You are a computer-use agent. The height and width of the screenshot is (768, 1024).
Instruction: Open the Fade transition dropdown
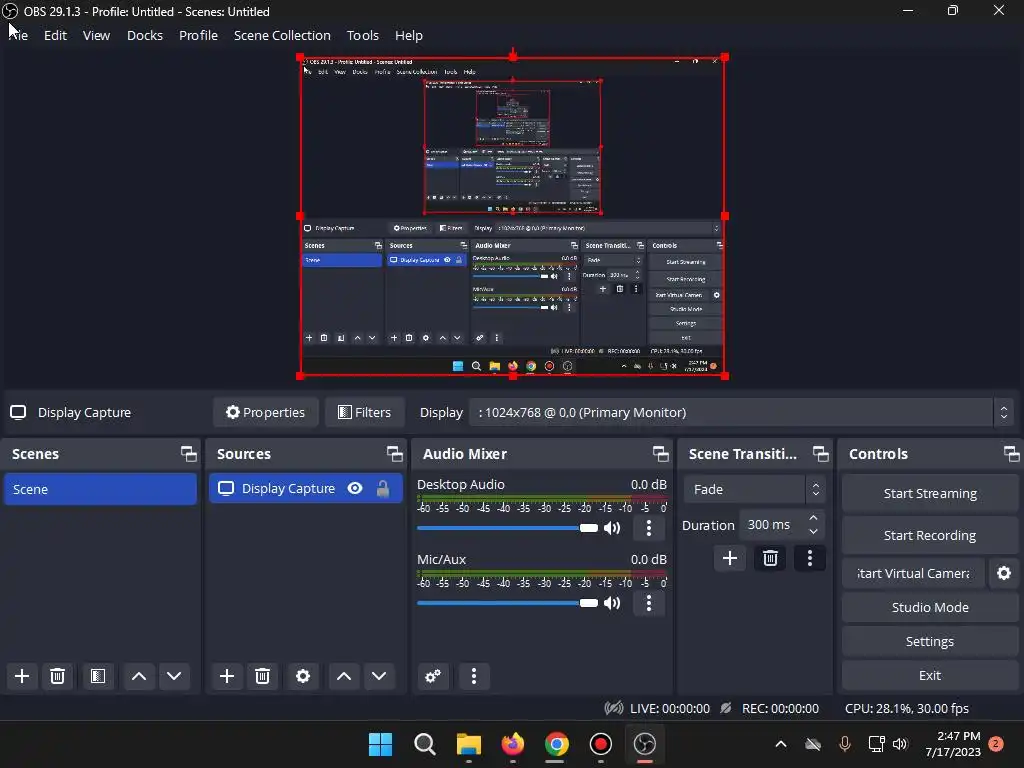tap(755, 489)
